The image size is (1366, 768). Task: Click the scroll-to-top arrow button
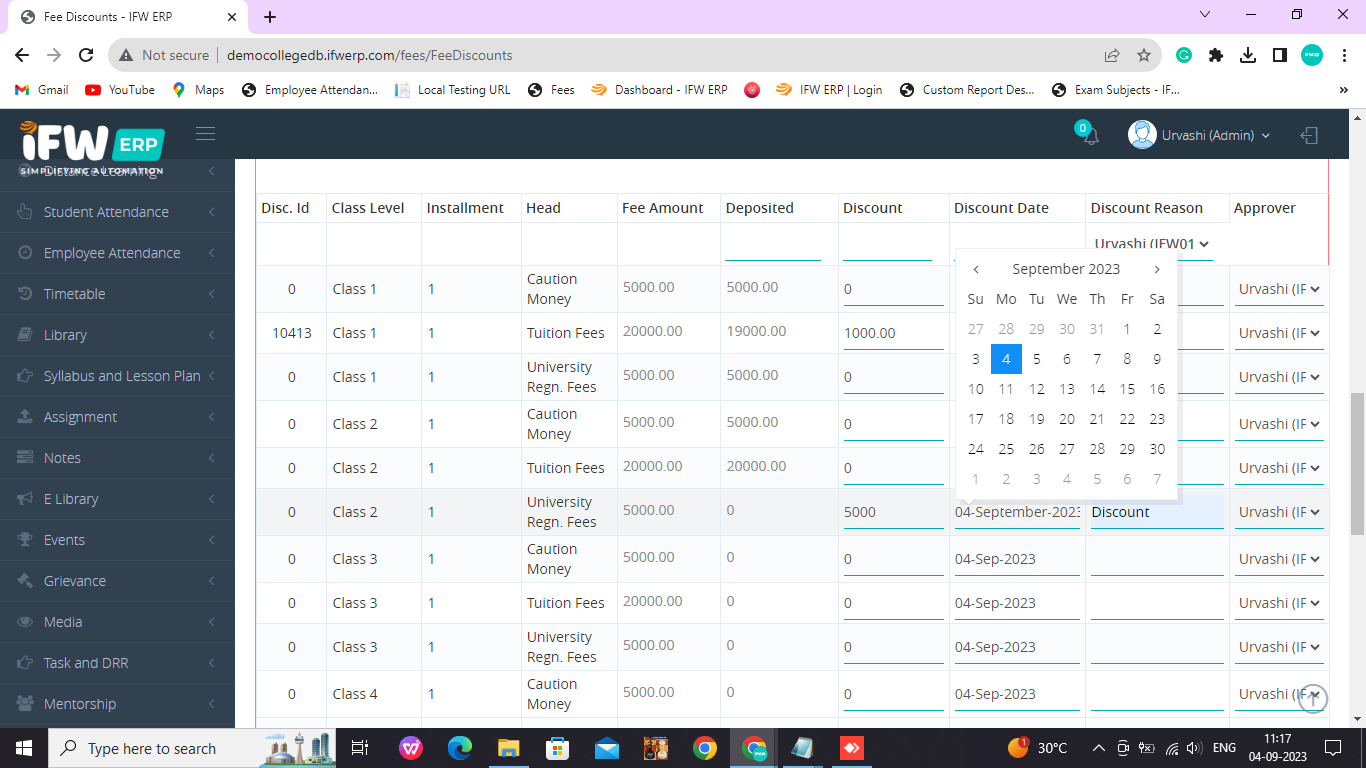(x=1313, y=698)
